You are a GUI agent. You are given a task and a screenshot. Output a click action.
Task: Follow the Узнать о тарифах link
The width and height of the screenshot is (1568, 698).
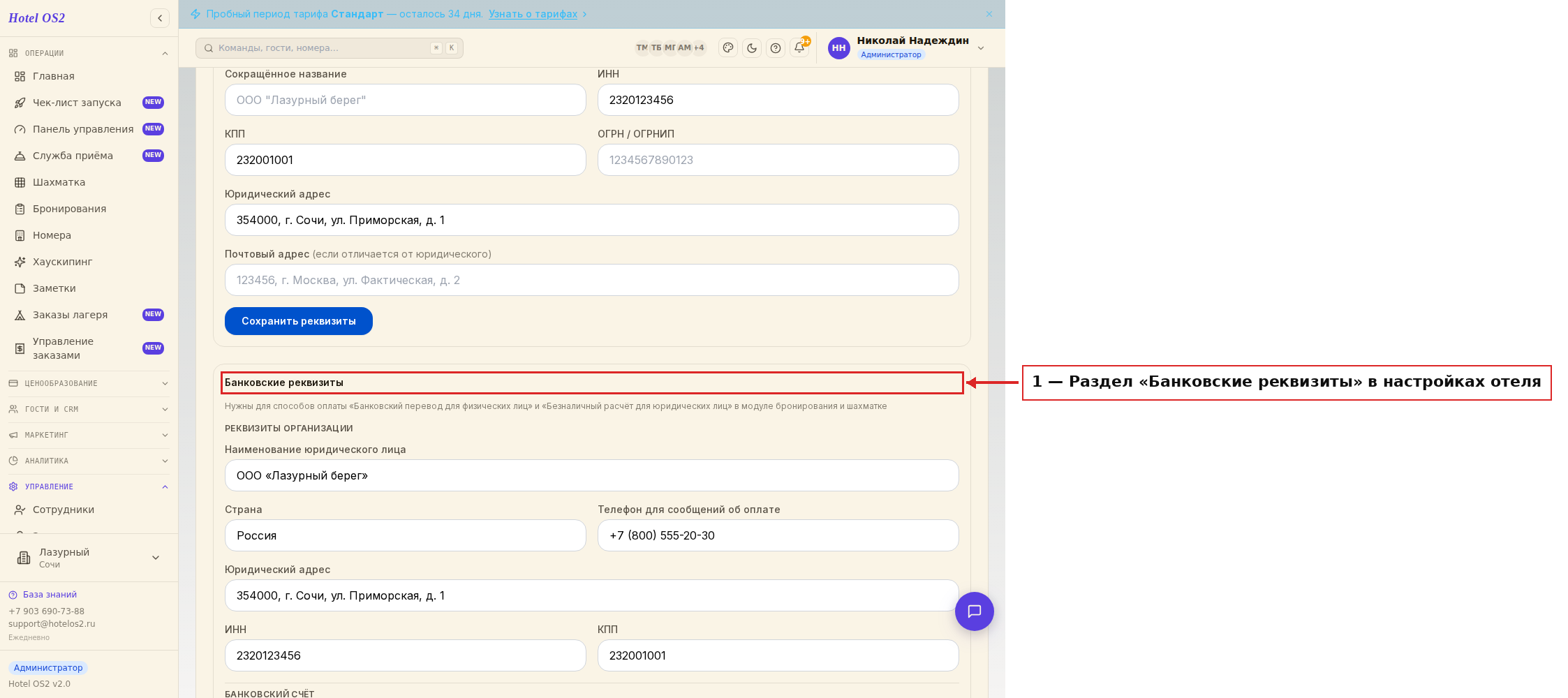(x=533, y=14)
